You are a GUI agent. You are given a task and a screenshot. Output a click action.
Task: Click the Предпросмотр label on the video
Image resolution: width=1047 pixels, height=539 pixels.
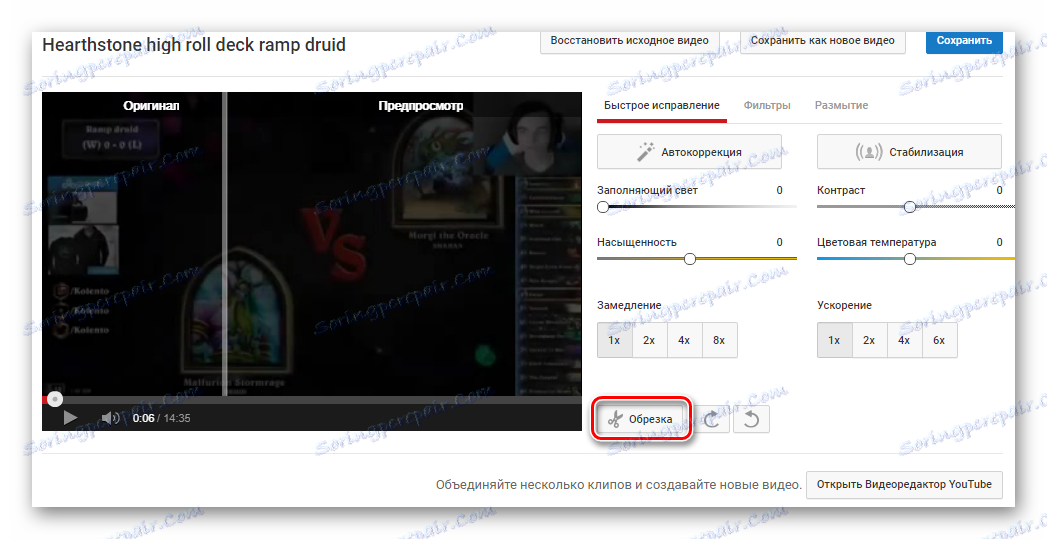[x=421, y=106]
